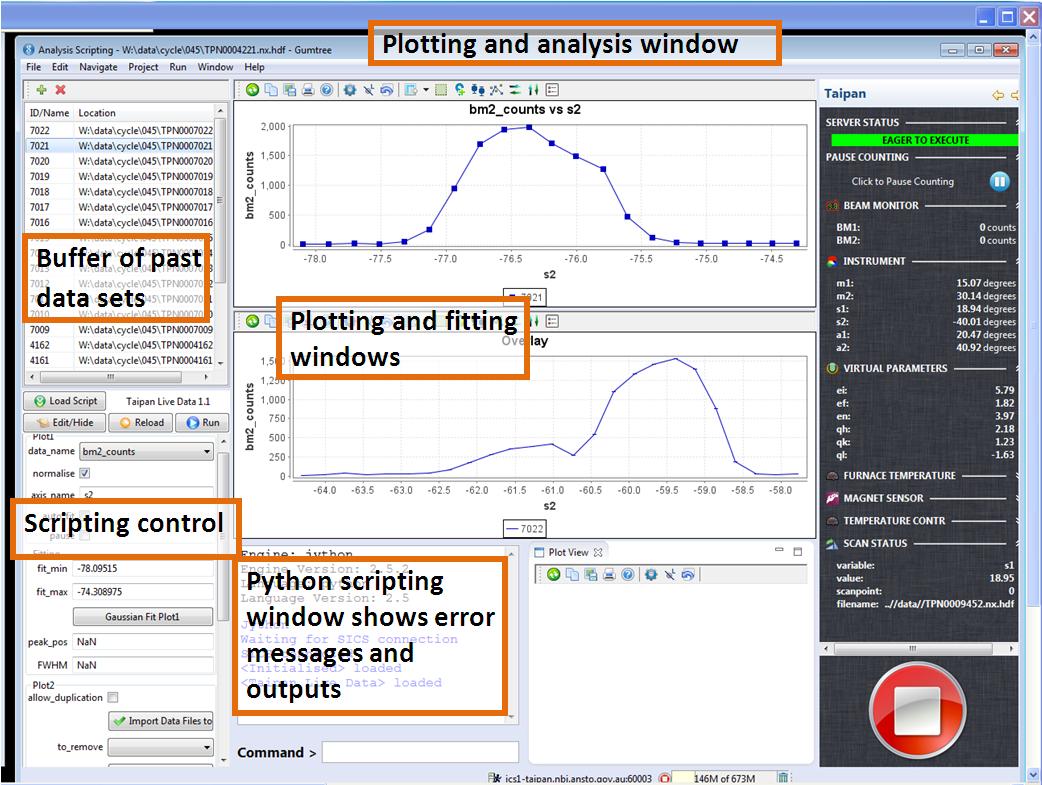Click the Gaussian Fit Plot1 button
The height and width of the screenshot is (785, 1042).
click(x=145, y=616)
